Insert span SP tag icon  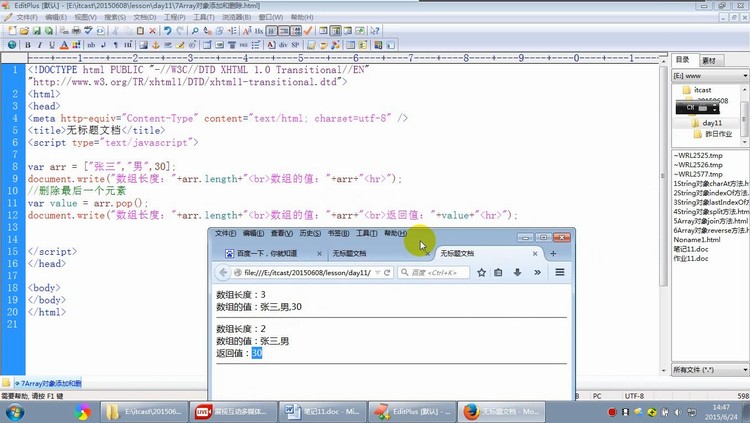tap(295, 45)
